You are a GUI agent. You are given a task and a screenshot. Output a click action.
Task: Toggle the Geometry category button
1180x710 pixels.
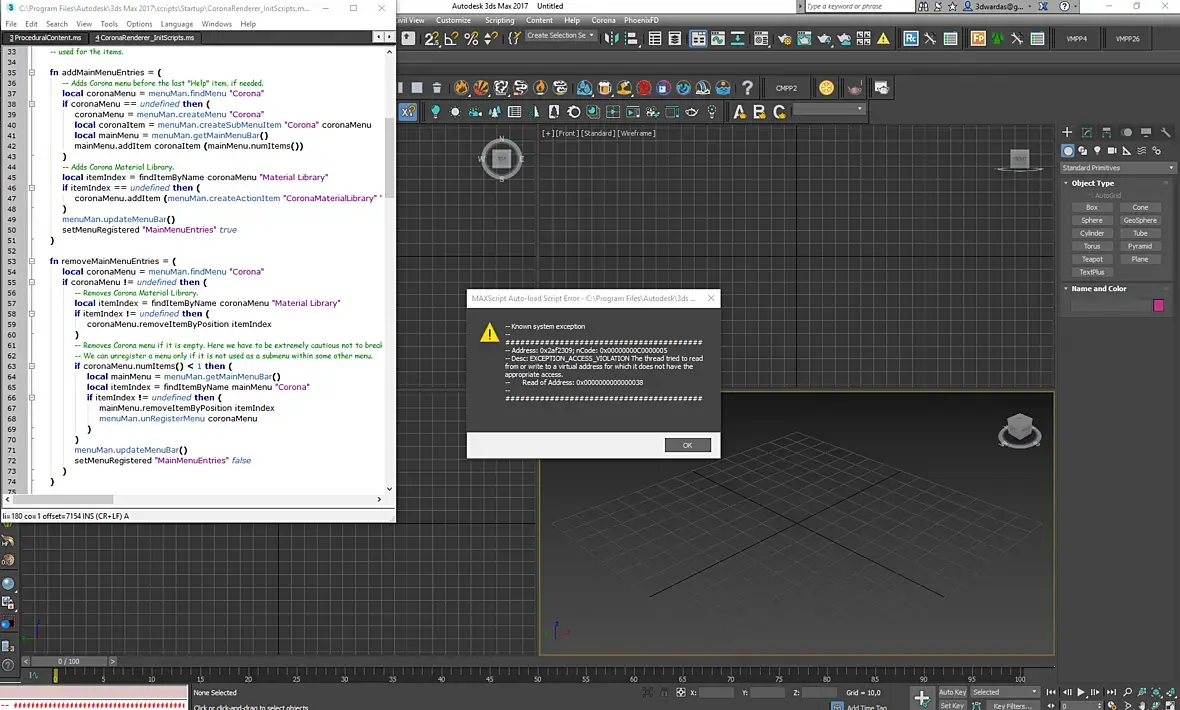click(x=1068, y=150)
